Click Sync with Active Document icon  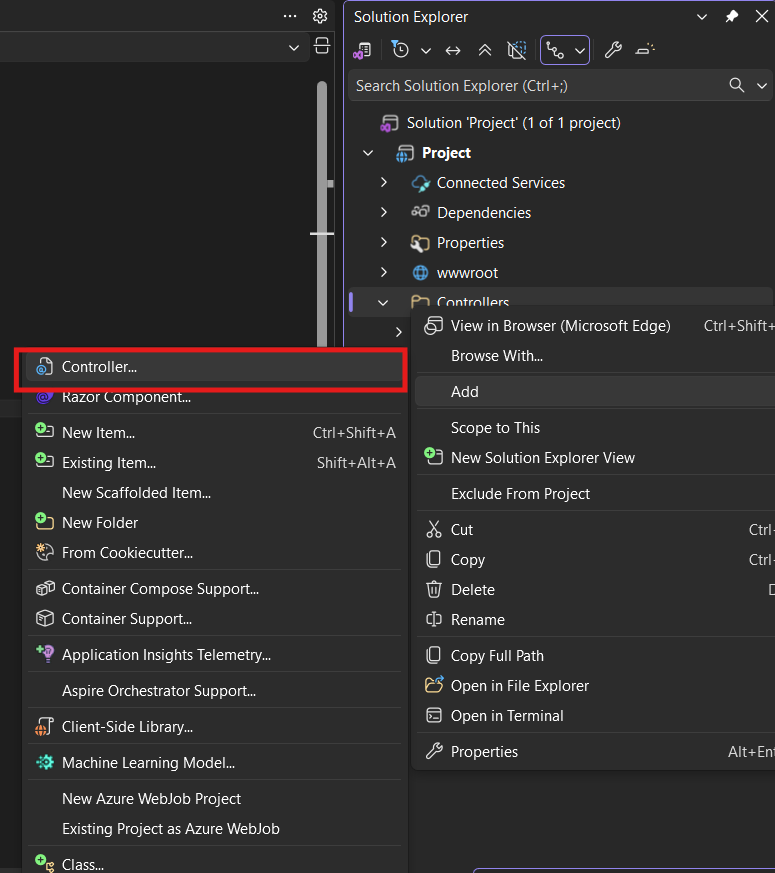tap(453, 50)
